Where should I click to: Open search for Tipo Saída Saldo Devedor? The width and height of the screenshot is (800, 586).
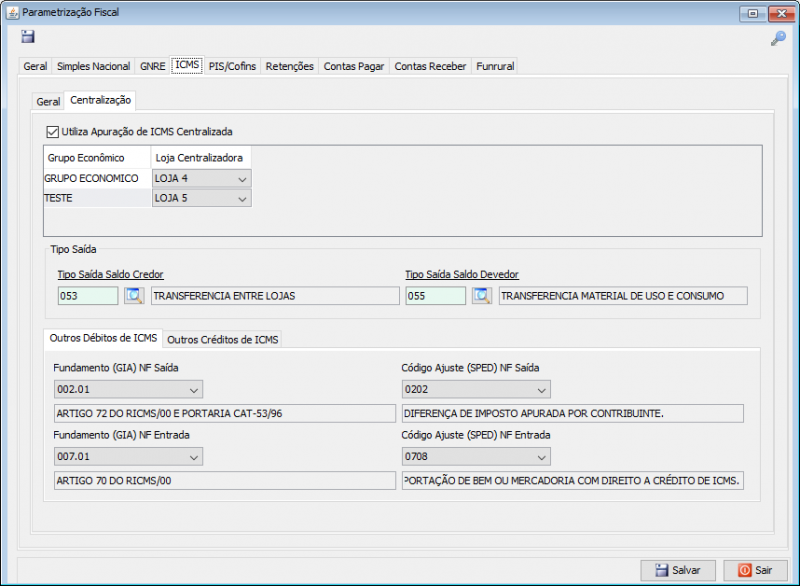[x=482, y=296]
